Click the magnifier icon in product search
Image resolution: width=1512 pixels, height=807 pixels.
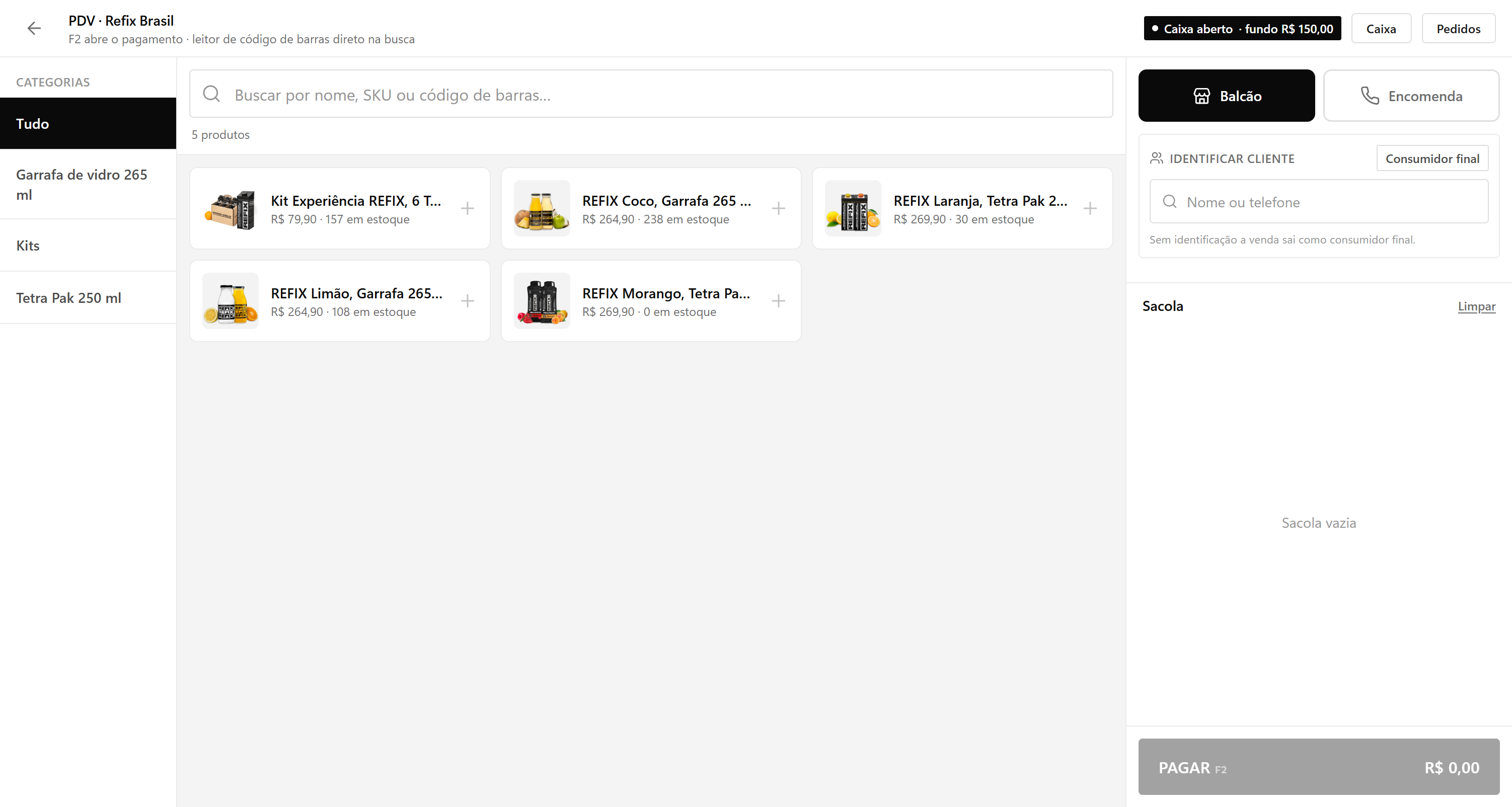[x=211, y=94]
